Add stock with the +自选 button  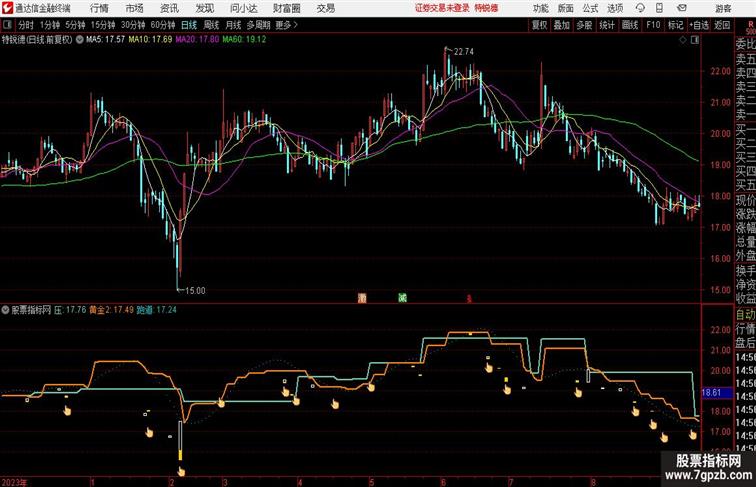point(699,25)
